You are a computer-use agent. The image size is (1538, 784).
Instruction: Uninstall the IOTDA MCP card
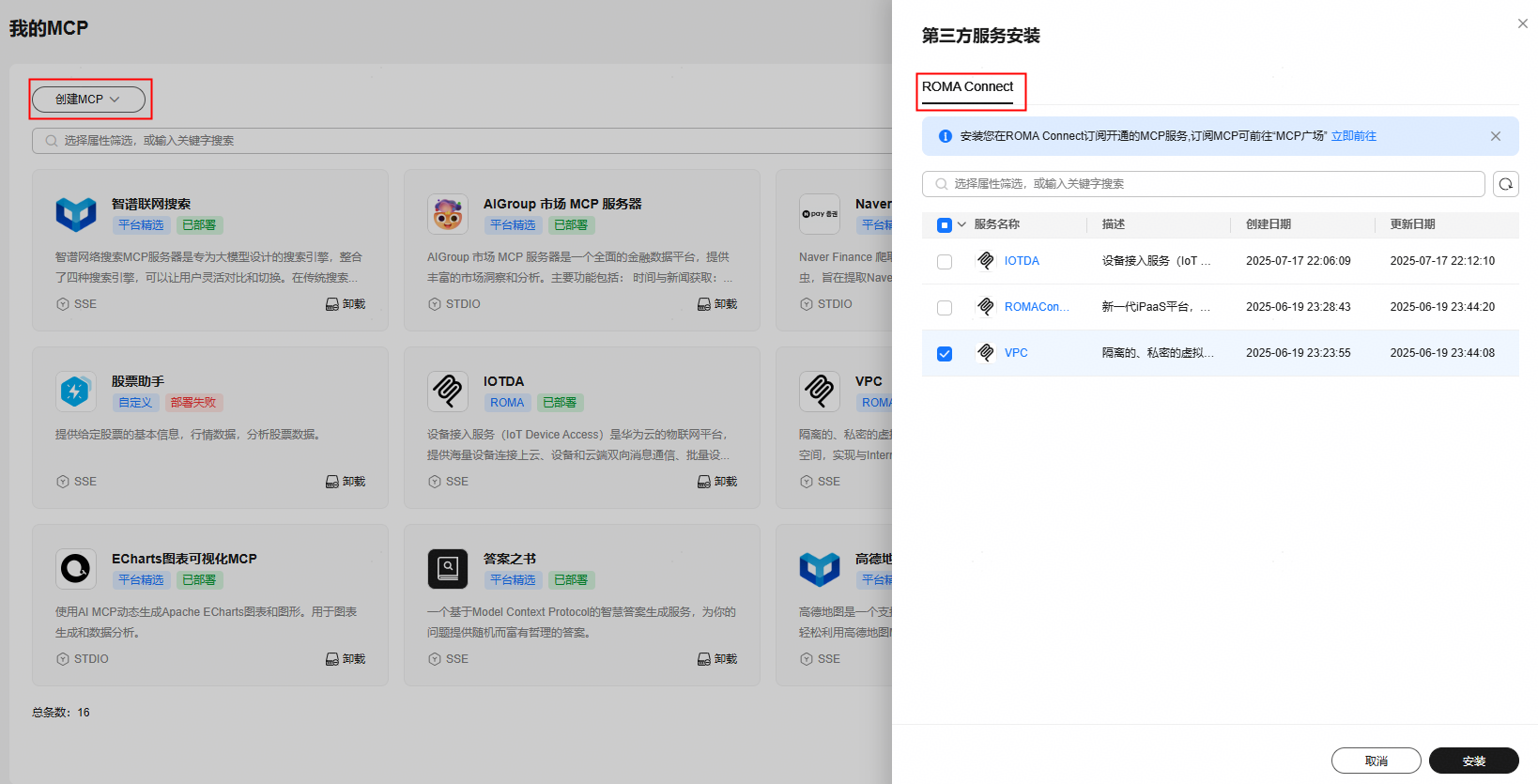coord(717,482)
